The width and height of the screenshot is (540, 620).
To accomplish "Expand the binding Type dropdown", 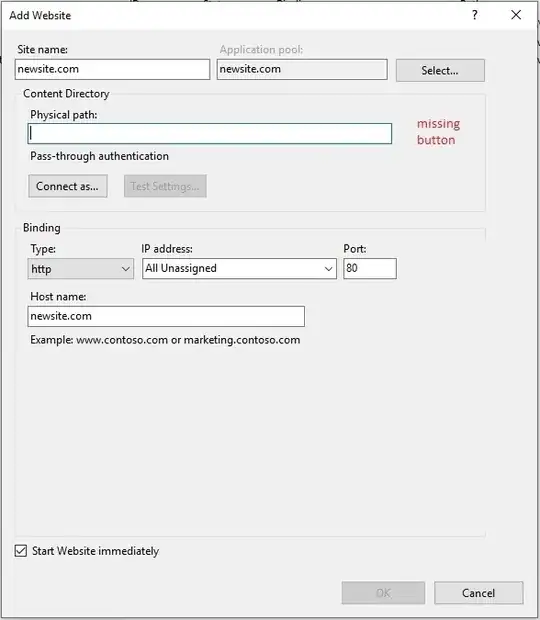I will tap(81, 268).
